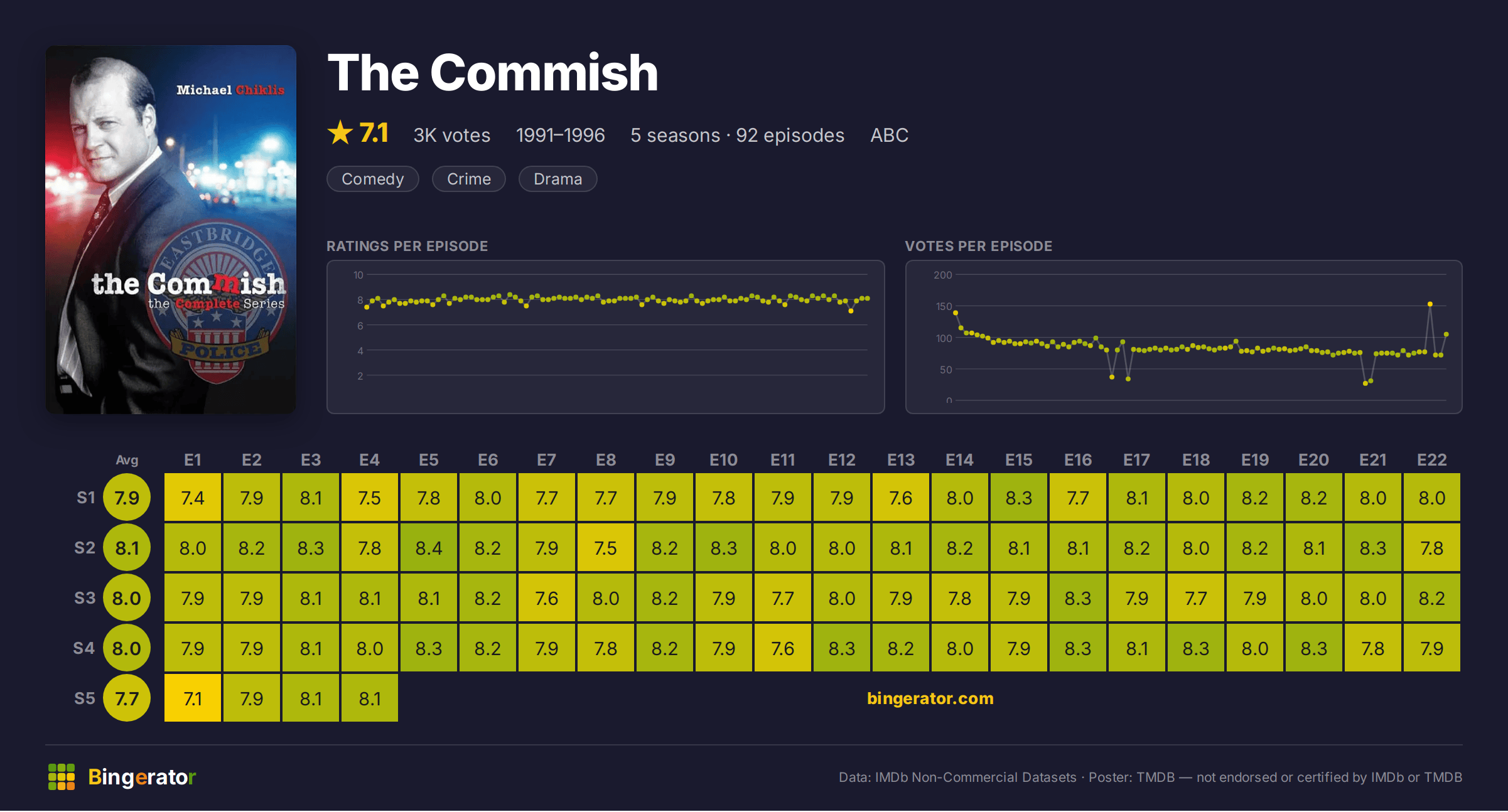Click the E22 column header
This screenshot has height=812, width=1508.
point(1432,460)
